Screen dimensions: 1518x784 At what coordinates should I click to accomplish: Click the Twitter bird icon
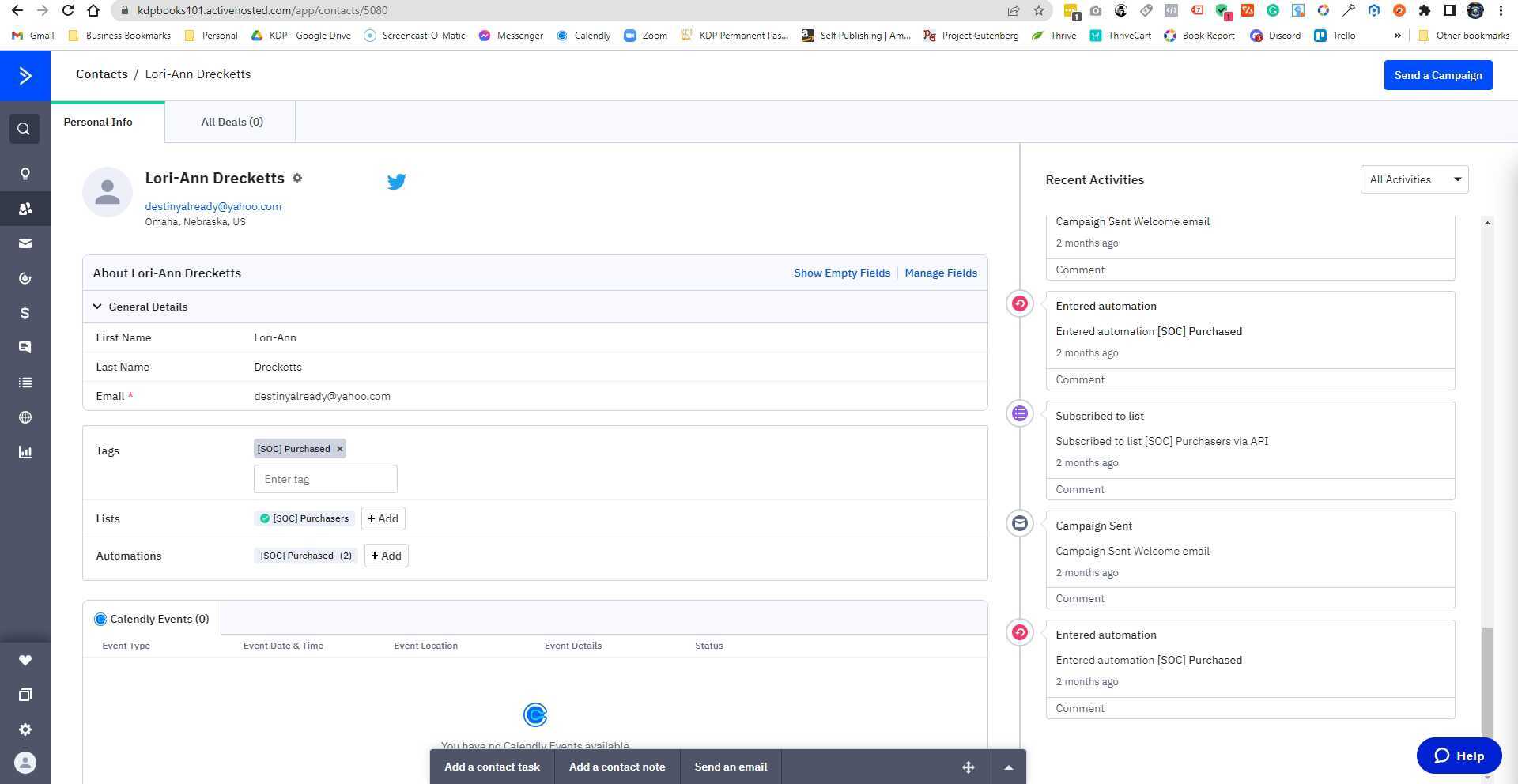pos(396,182)
